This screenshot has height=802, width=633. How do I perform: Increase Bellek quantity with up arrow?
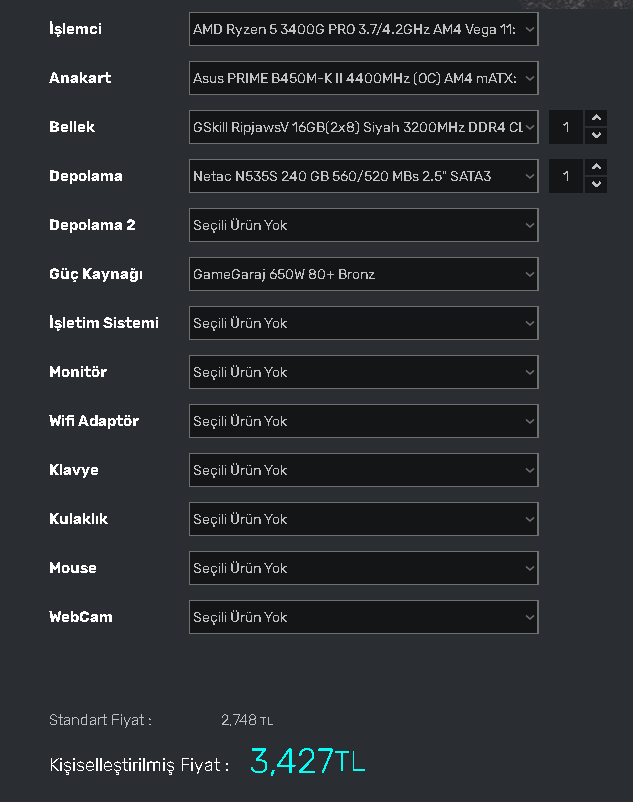click(x=597, y=119)
